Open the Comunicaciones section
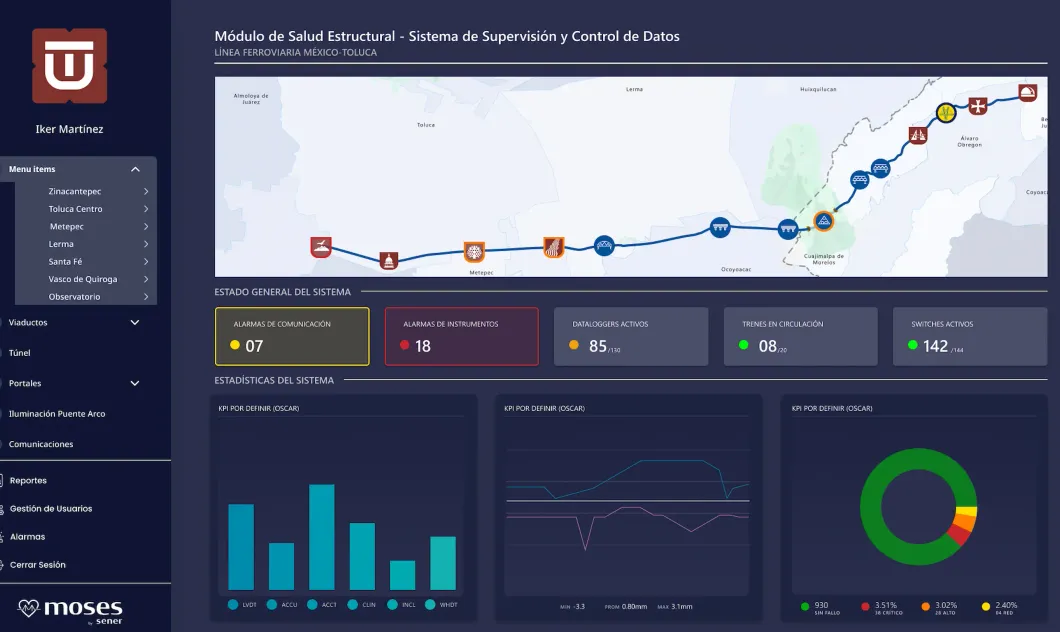This screenshot has height=632, width=1060. (x=41, y=444)
